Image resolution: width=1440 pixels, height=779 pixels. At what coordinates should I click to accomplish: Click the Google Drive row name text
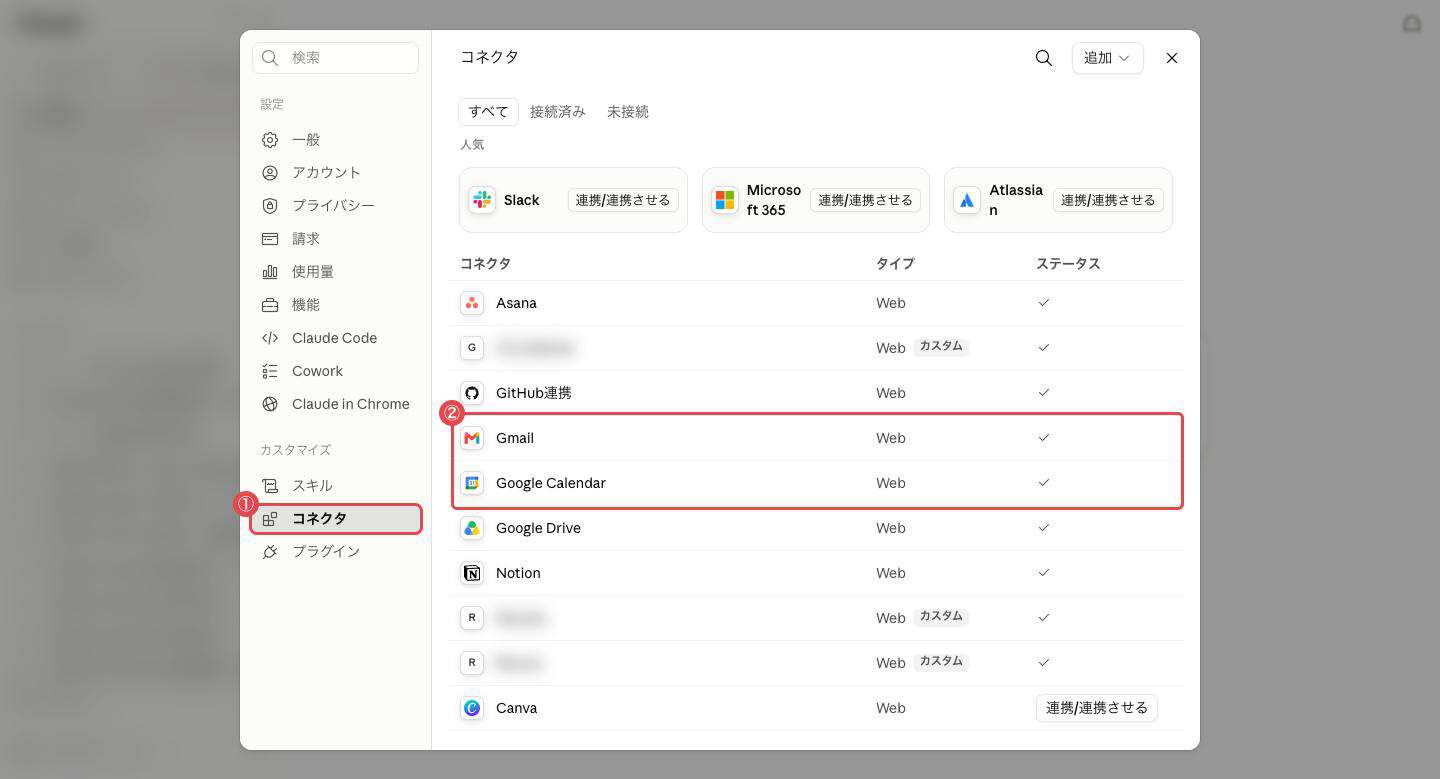(x=538, y=528)
